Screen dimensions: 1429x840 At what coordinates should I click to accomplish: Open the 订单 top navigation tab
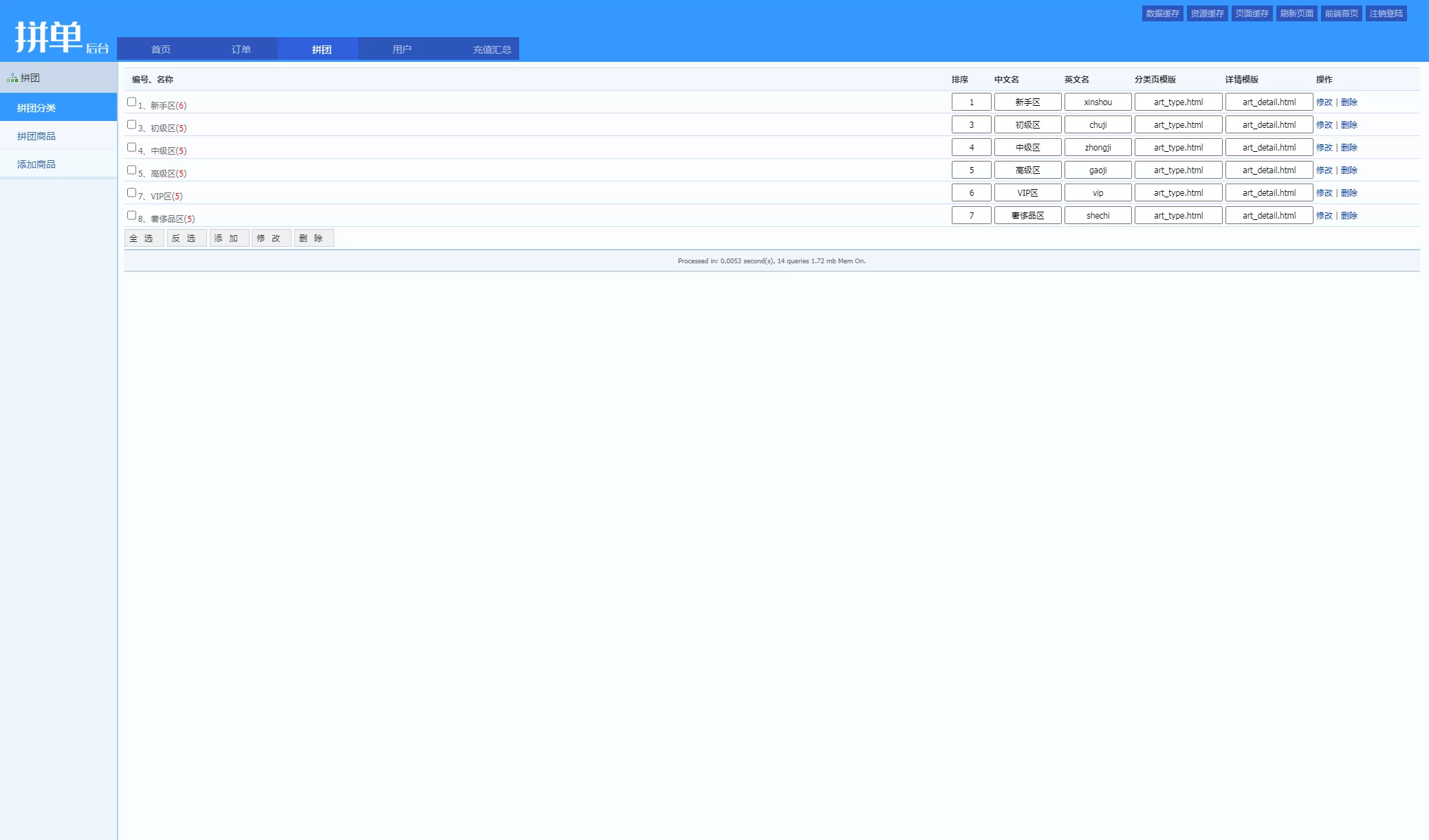[x=241, y=49]
